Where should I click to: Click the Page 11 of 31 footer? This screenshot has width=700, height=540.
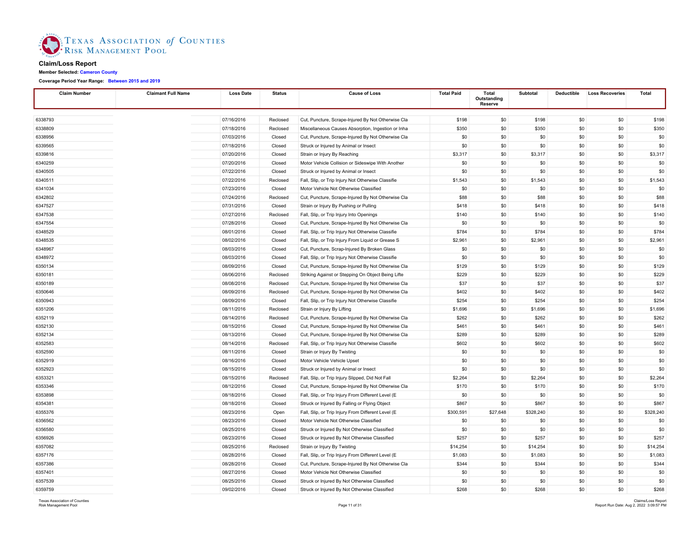(350, 505)
